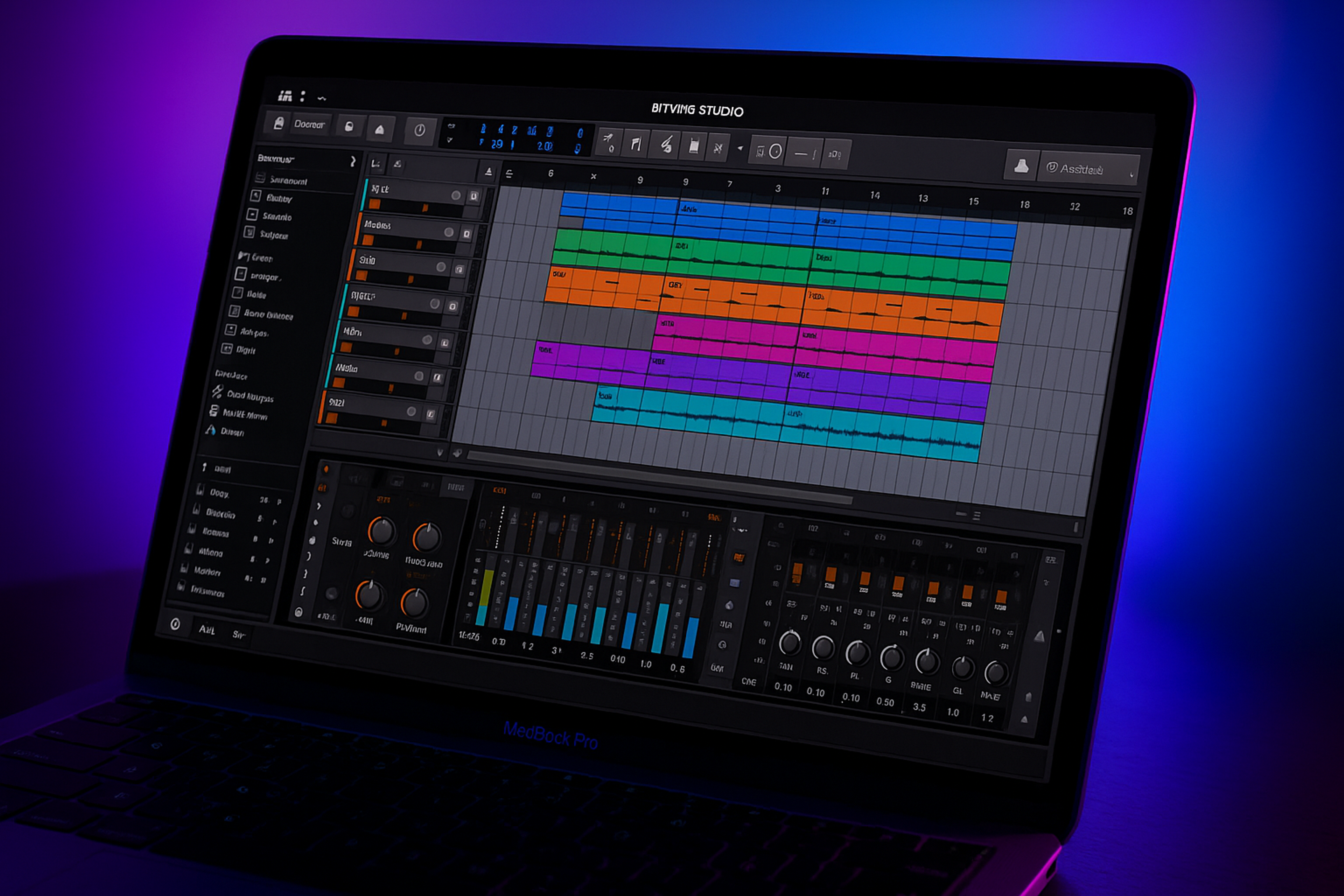Click the Docrear button in the top toolbar
Viewport: 1344px width, 896px height.
(309, 124)
